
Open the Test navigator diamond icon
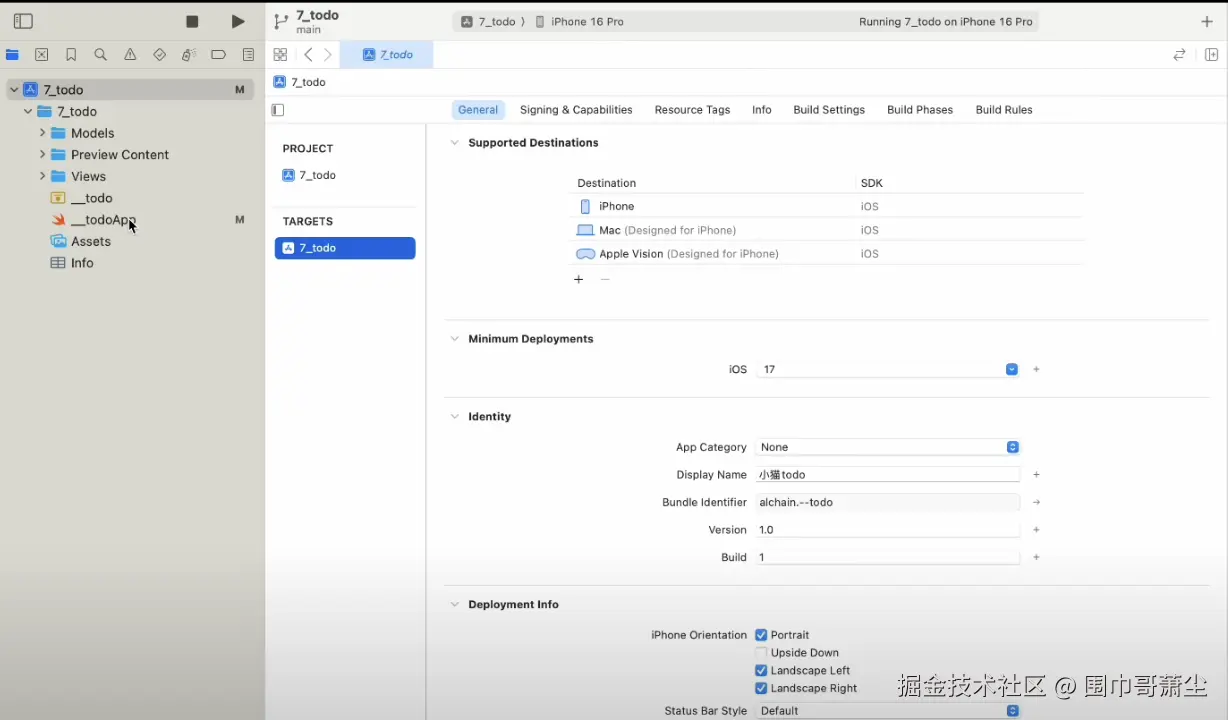[x=159, y=55]
